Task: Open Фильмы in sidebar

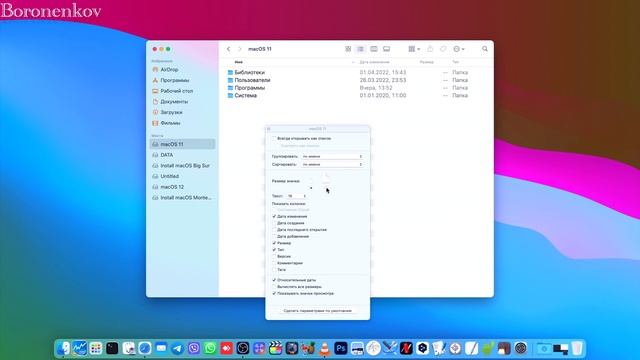Action: pyautogui.click(x=182, y=123)
